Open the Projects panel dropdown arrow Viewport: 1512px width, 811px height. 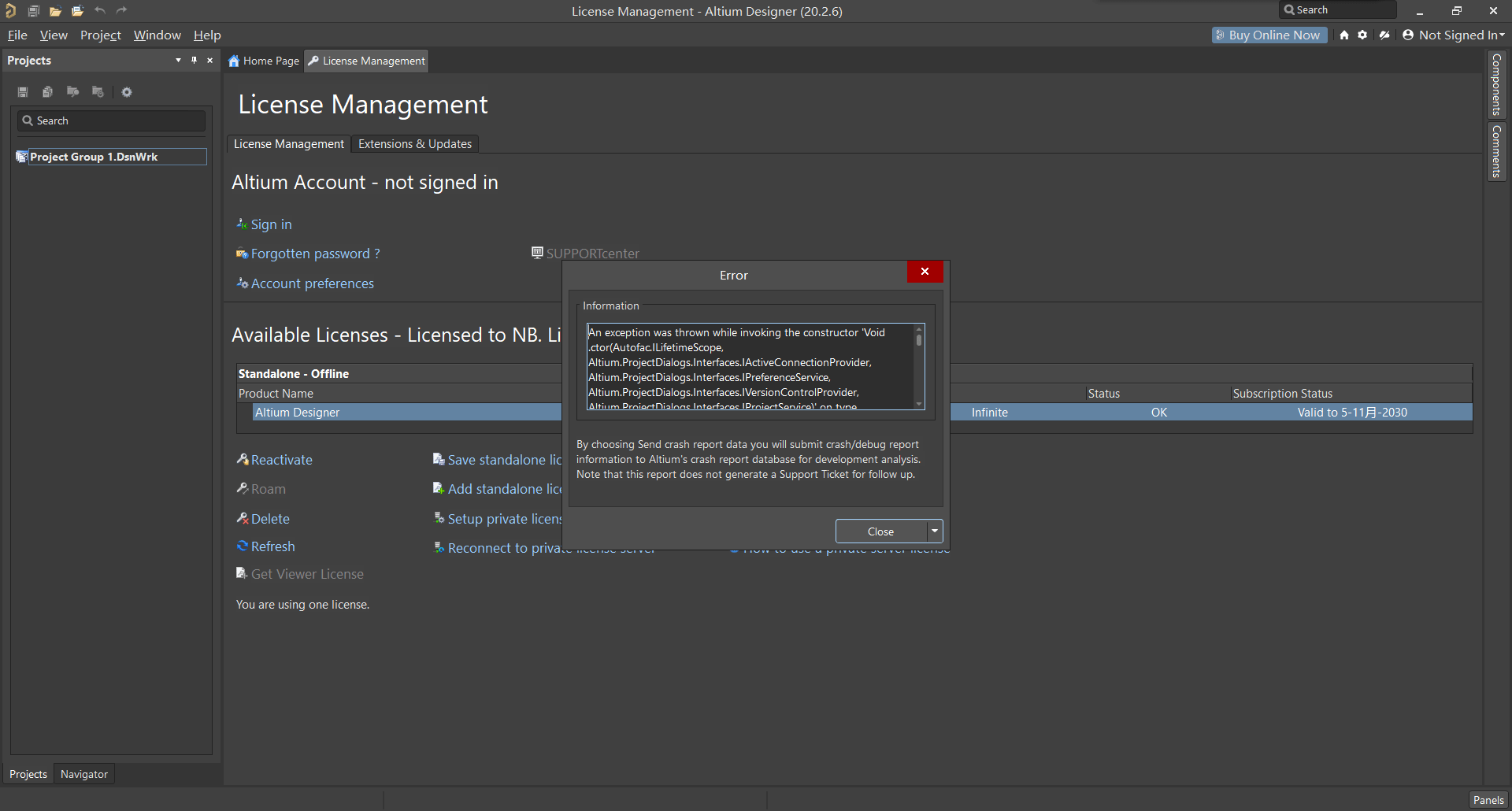tap(178, 60)
